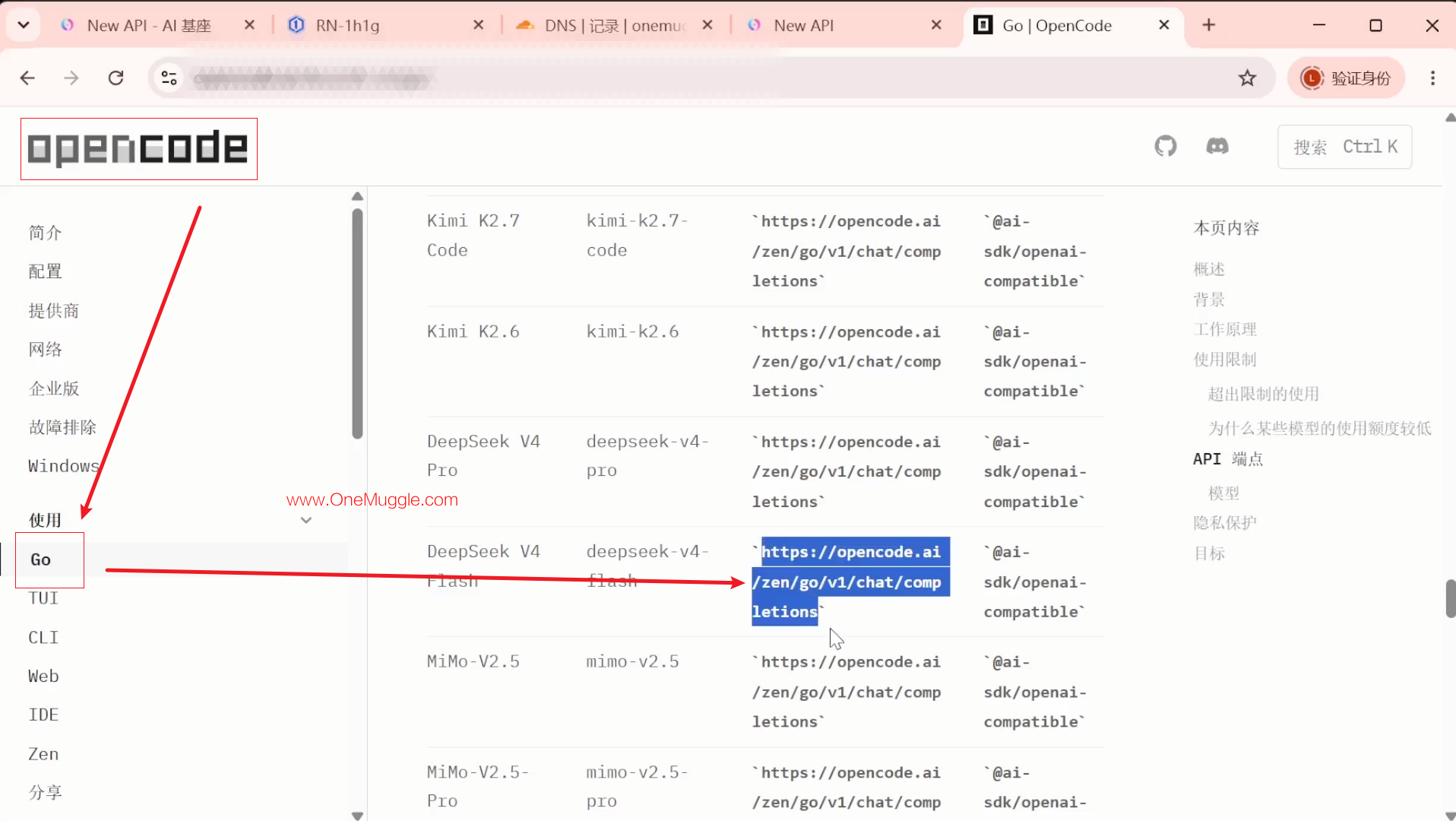Open the tab search dropdown
The width and height of the screenshot is (1456, 821).
(x=24, y=25)
